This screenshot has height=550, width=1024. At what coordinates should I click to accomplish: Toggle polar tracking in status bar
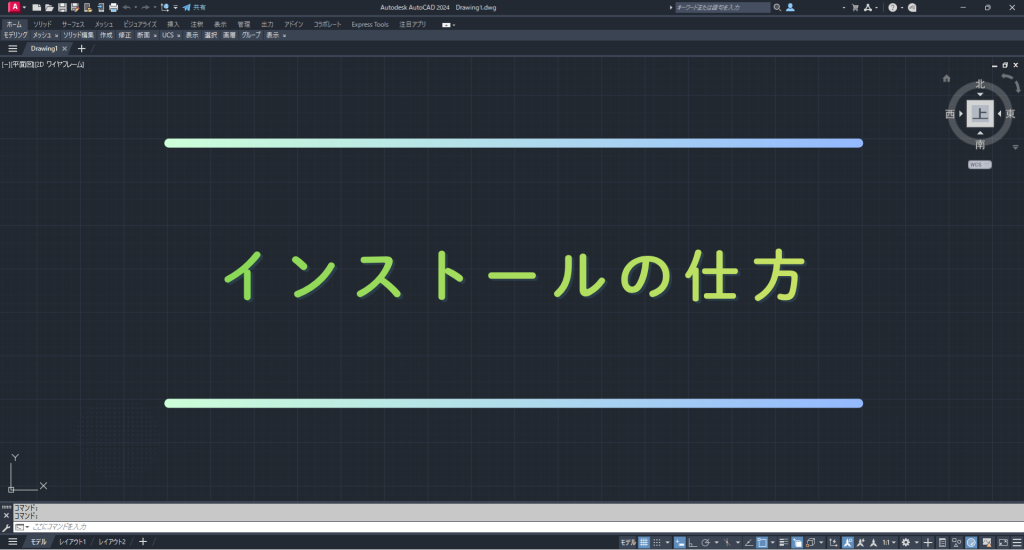[x=706, y=542]
